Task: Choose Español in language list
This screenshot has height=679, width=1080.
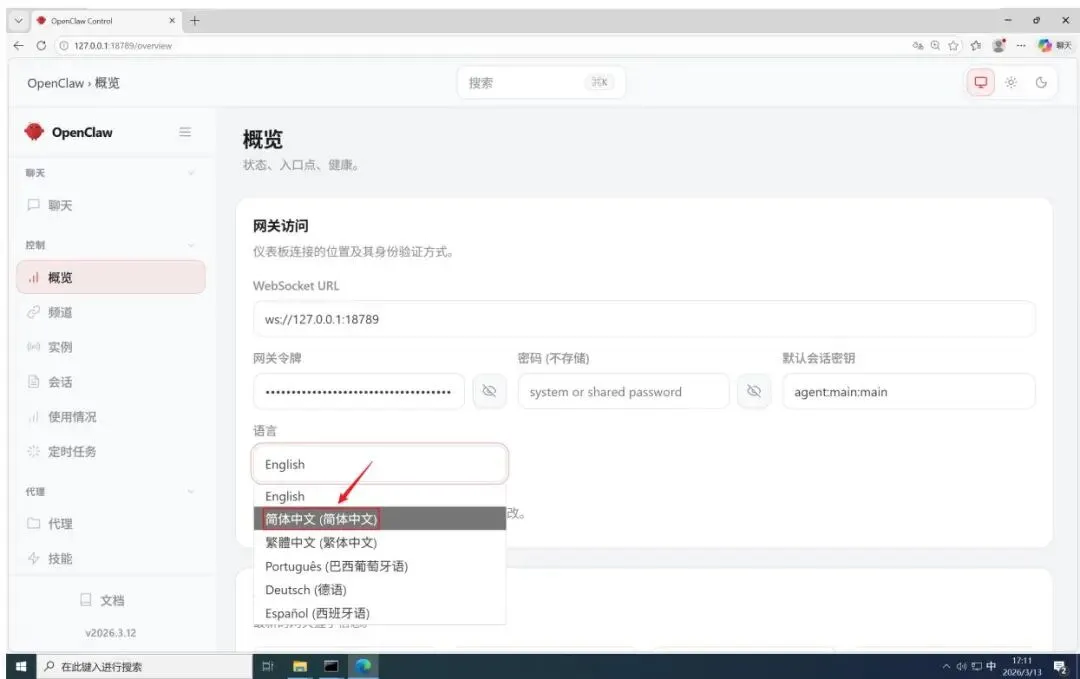Action: (x=380, y=613)
